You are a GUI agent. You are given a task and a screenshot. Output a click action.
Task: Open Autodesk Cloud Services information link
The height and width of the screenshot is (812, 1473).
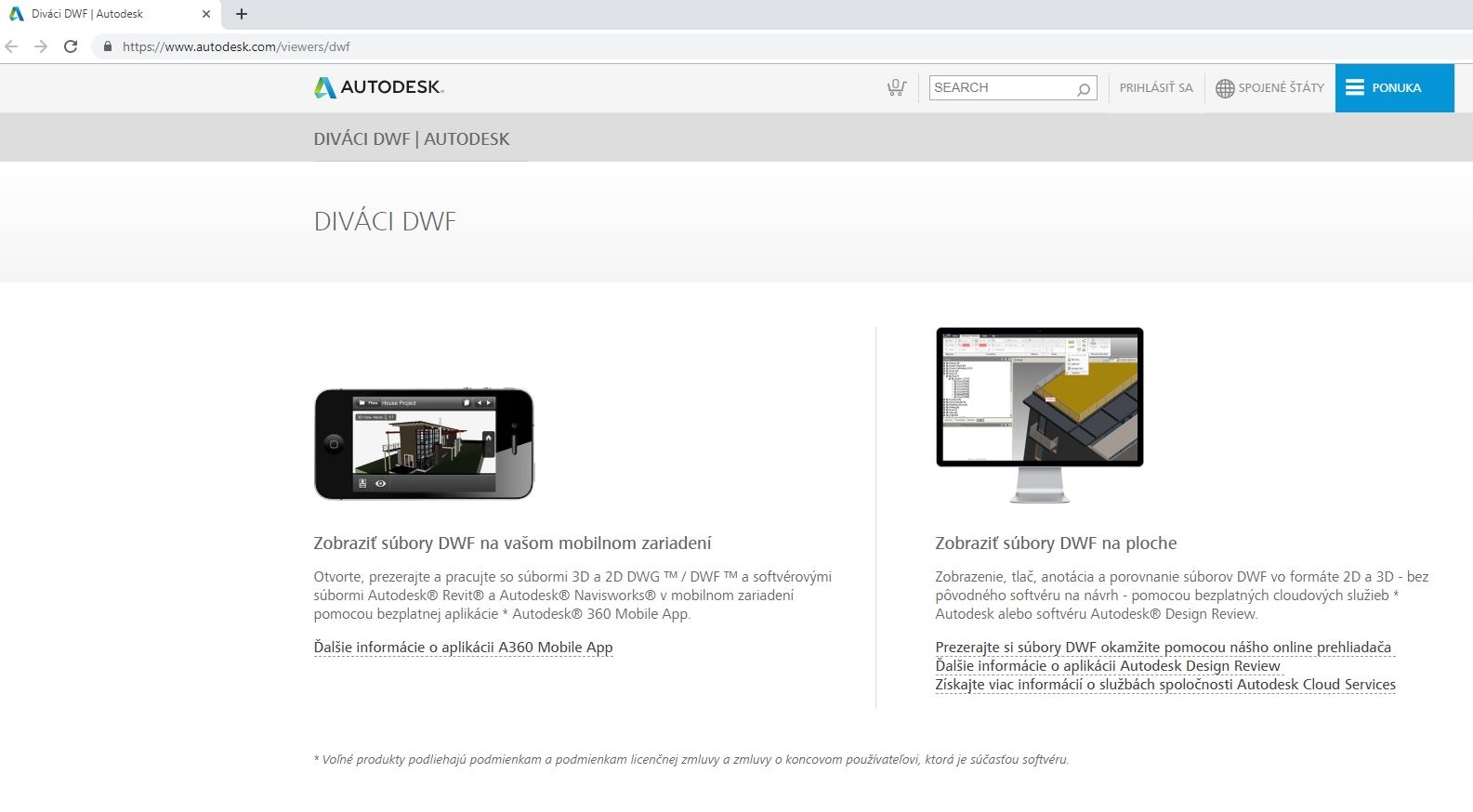tap(1165, 685)
